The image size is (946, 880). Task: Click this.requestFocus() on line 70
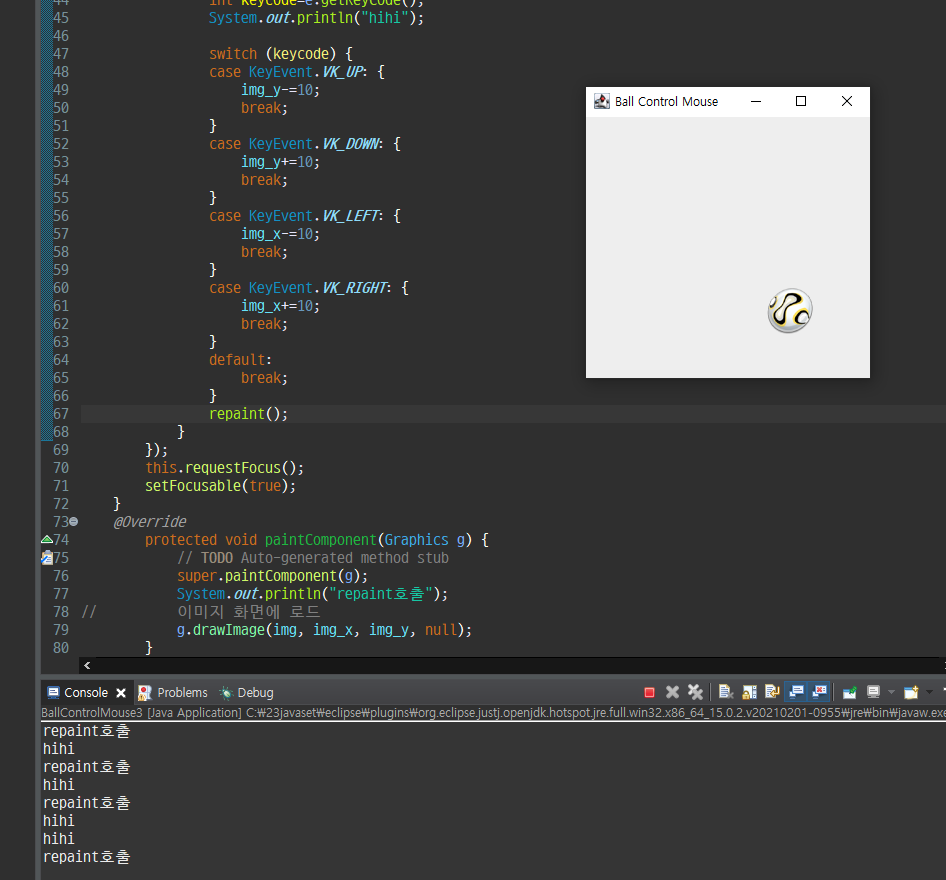[x=224, y=467]
